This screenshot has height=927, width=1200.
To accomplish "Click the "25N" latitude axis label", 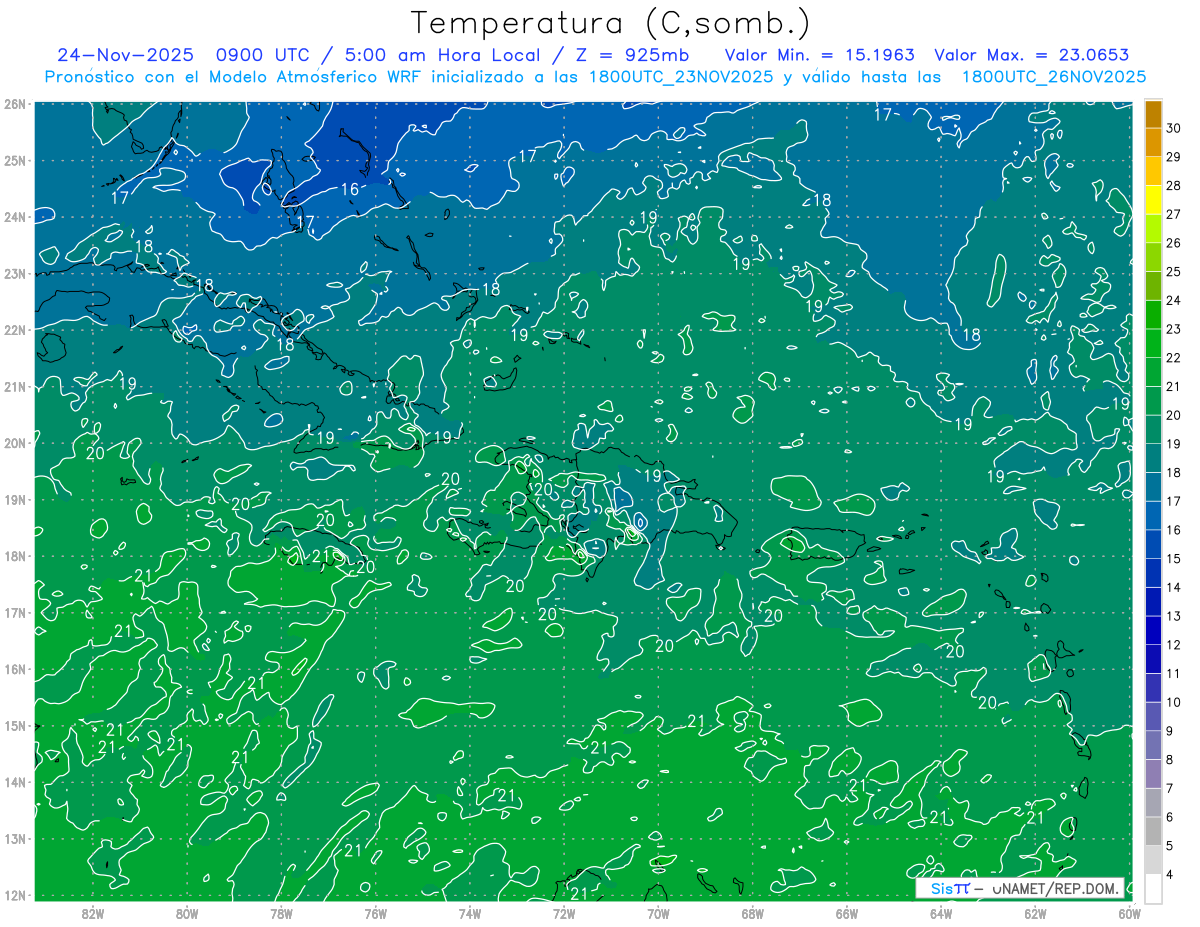I will [x=14, y=160].
